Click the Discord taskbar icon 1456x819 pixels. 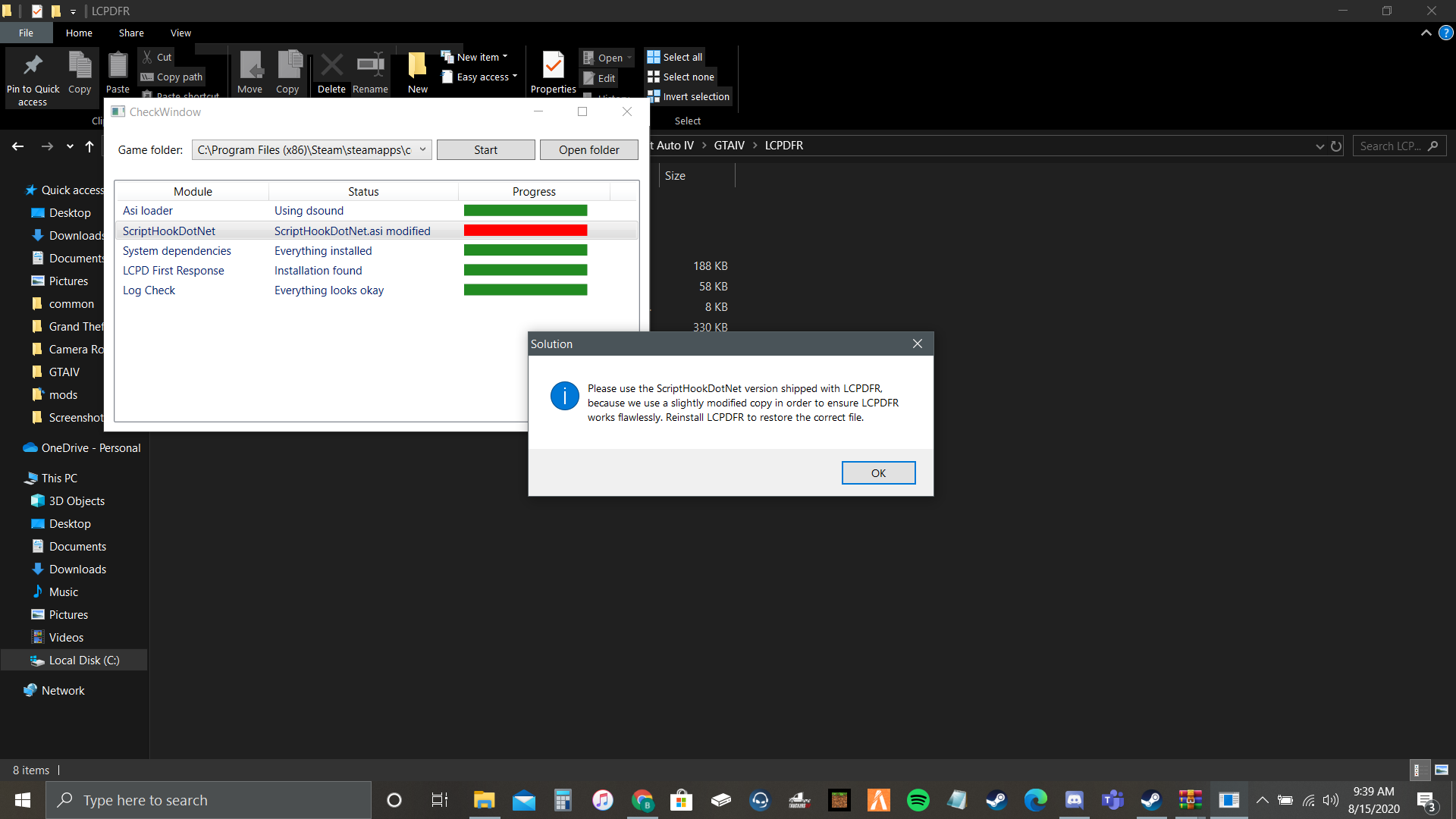[x=1074, y=800]
